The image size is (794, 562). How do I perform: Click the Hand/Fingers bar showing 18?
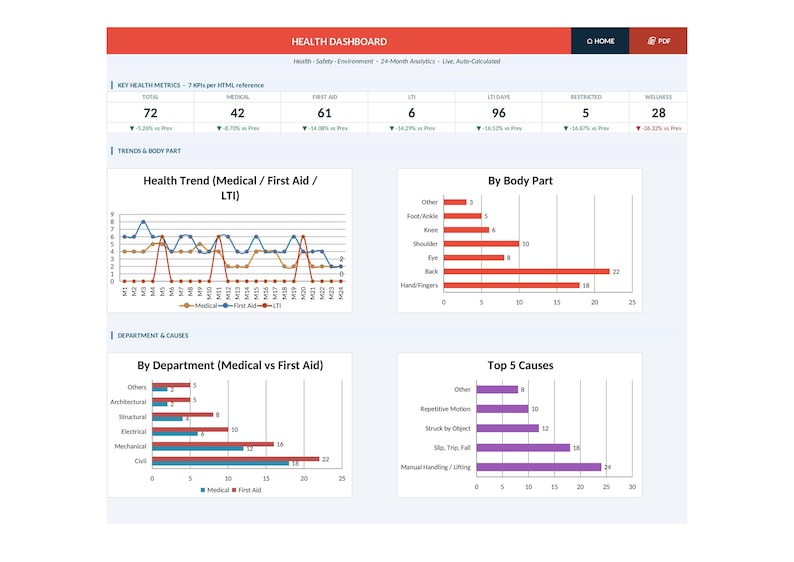point(511,286)
